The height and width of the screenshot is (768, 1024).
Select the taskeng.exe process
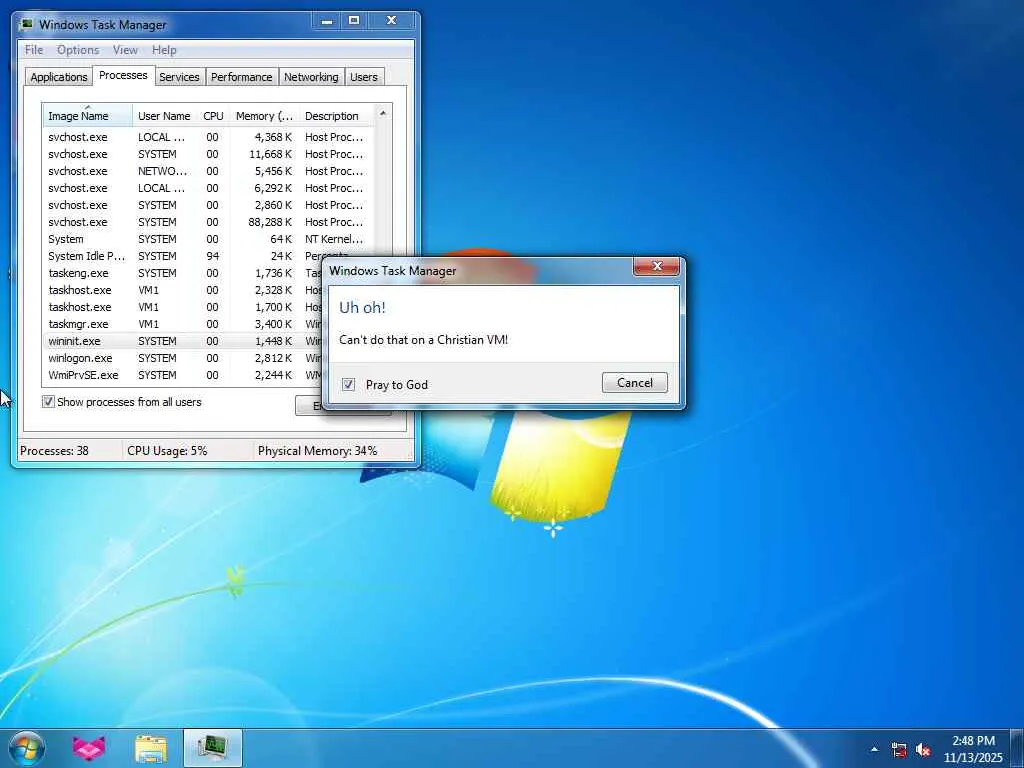[x=182, y=273]
